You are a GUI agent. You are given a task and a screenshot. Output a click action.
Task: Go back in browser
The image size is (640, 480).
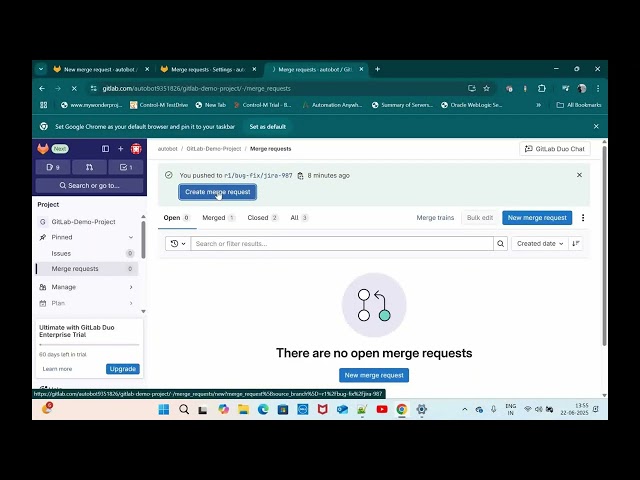pyautogui.click(x=42, y=89)
